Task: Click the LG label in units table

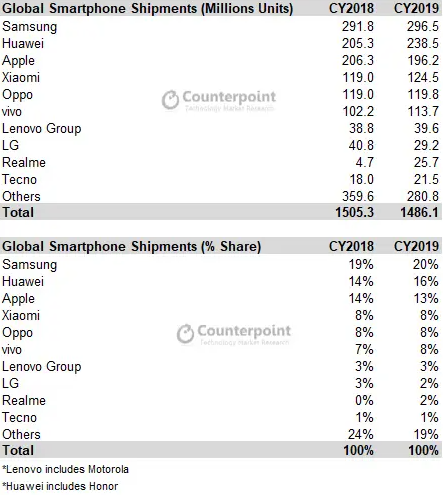Action: [10, 145]
